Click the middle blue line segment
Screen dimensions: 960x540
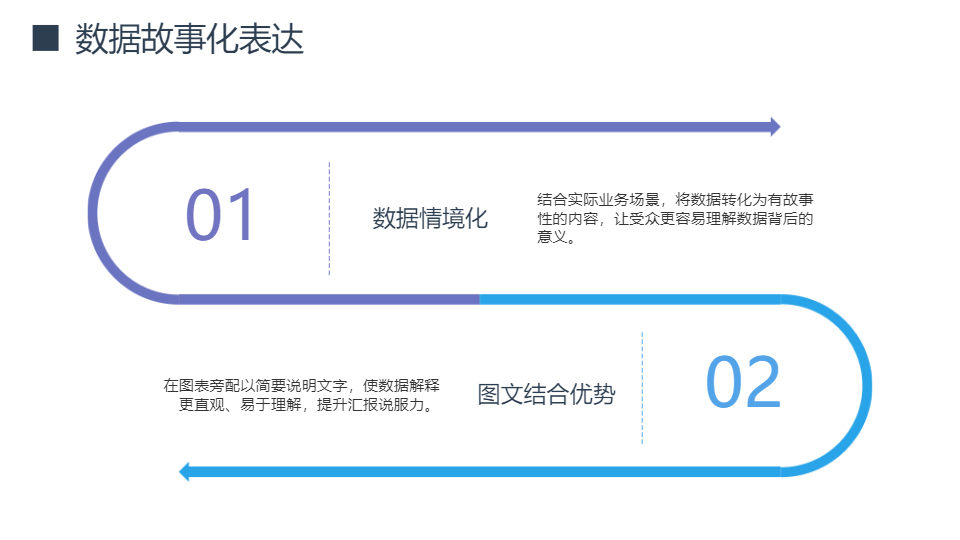click(631, 299)
